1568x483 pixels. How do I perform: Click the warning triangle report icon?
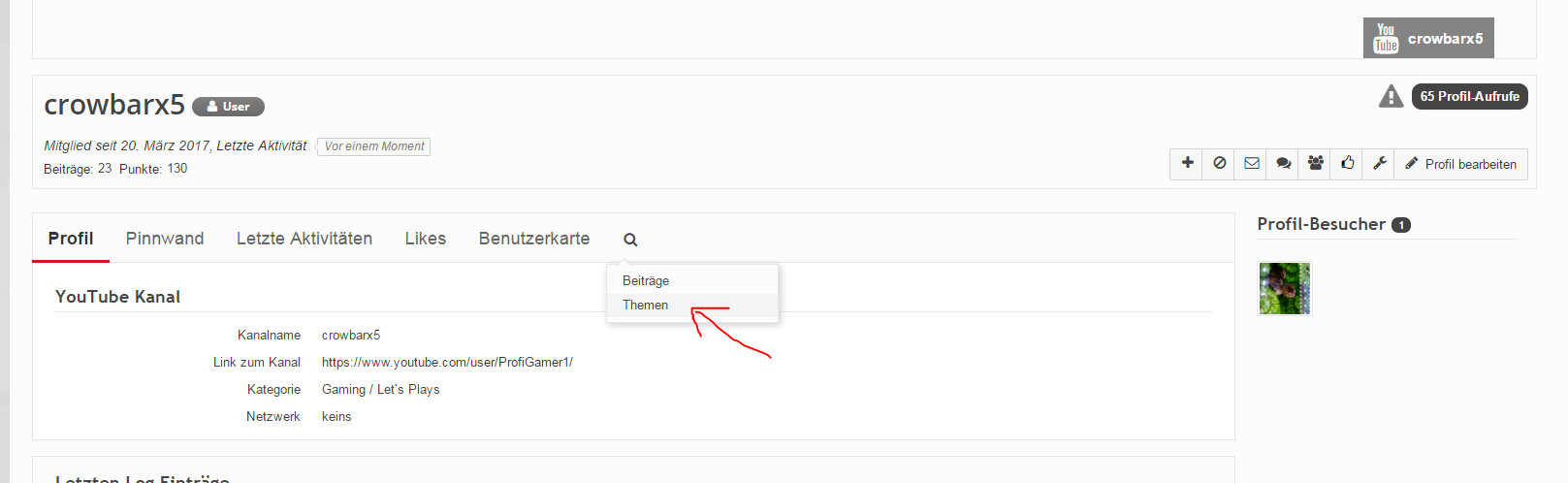[1391, 97]
